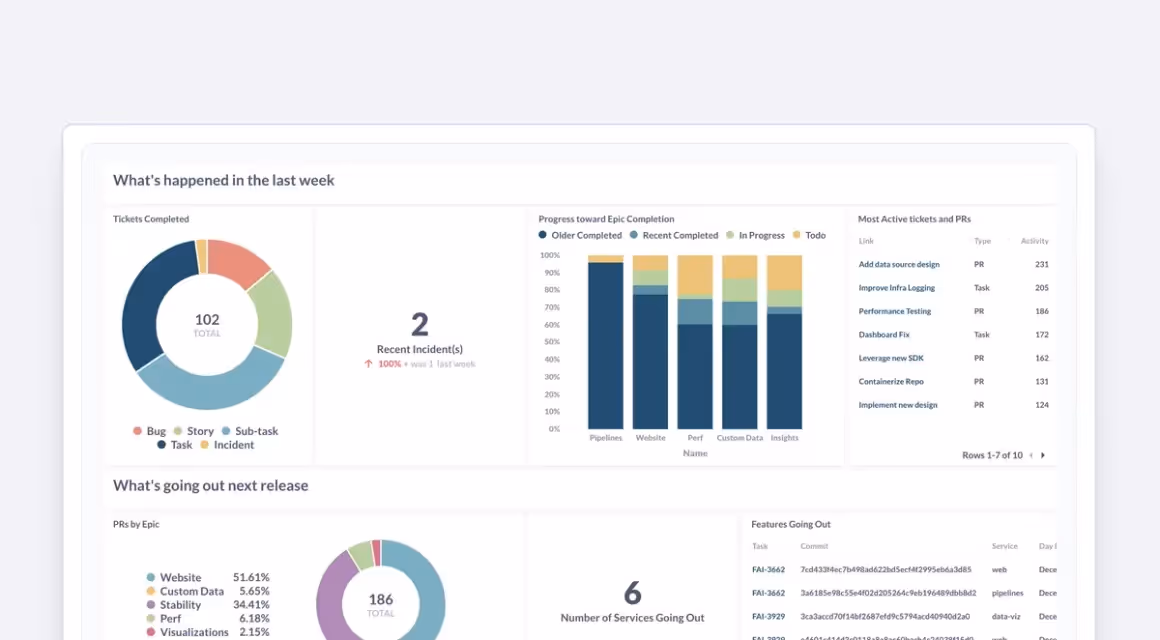The image size is (1160, 640).
Task: Sort Features Going Out by Commit column
Action: pos(814,546)
